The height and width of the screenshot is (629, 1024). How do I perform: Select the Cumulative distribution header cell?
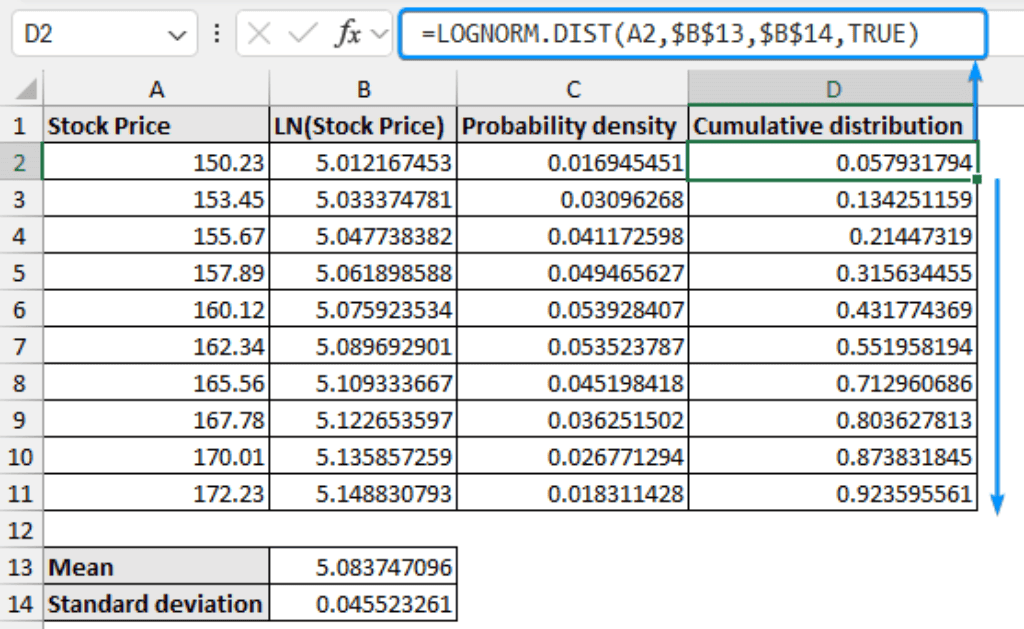[x=833, y=125]
